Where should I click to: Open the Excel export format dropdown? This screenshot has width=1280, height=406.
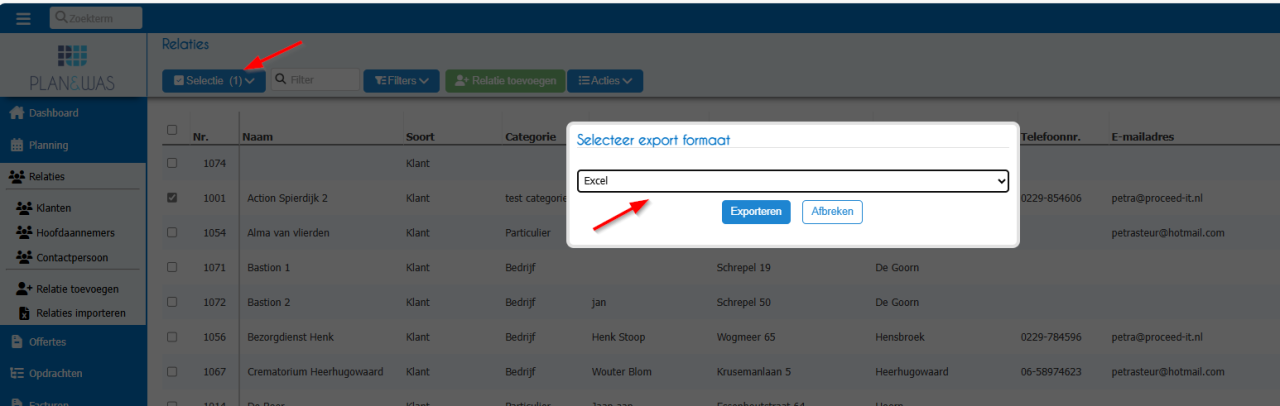click(x=793, y=181)
